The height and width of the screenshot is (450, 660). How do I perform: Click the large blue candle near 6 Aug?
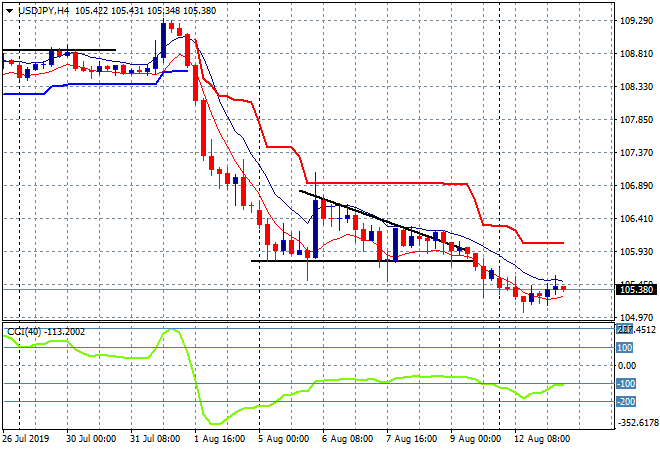[x=315, y=227]
